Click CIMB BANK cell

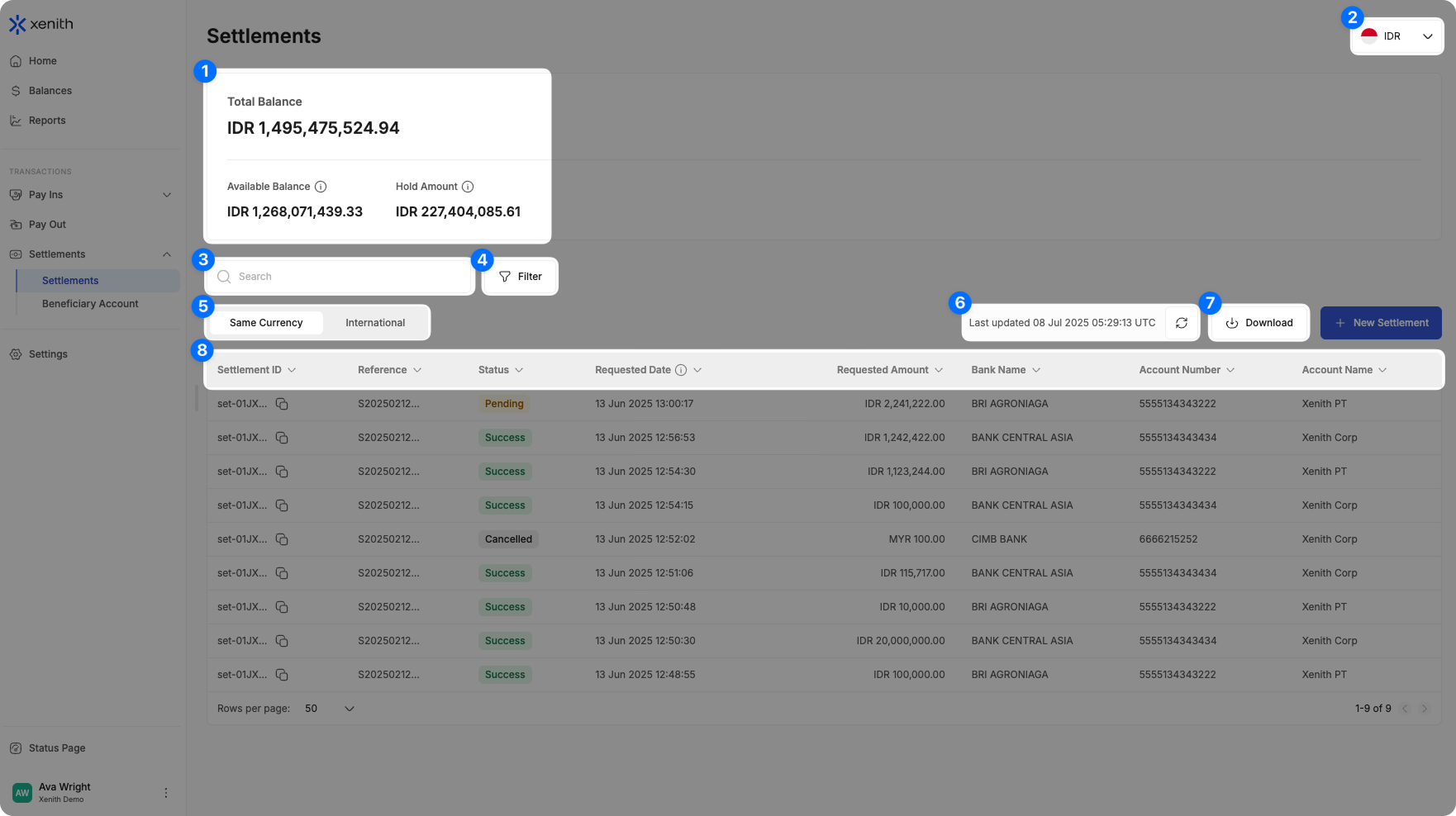click(999, 539)
